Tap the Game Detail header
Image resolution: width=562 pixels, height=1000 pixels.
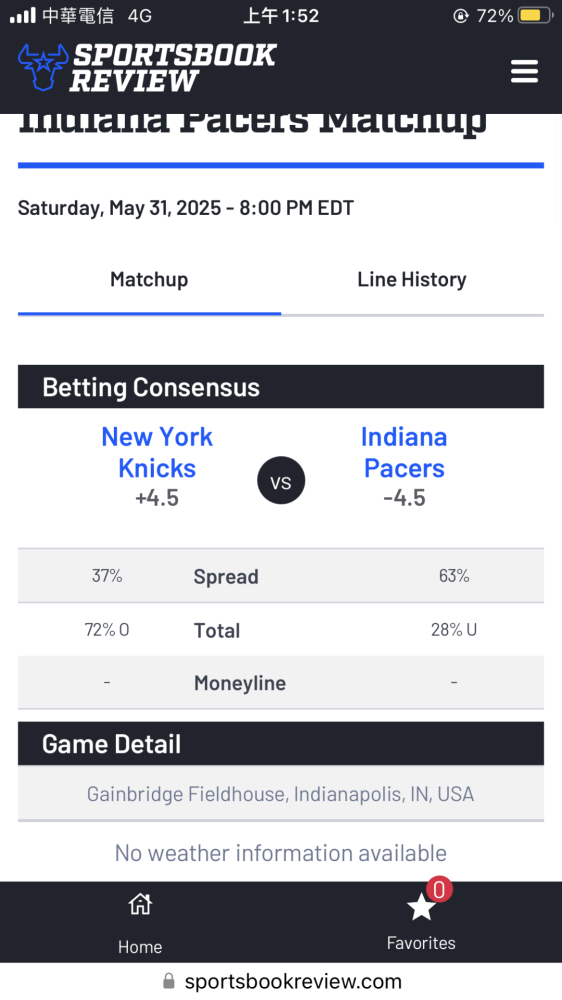[x=281, y=744]
